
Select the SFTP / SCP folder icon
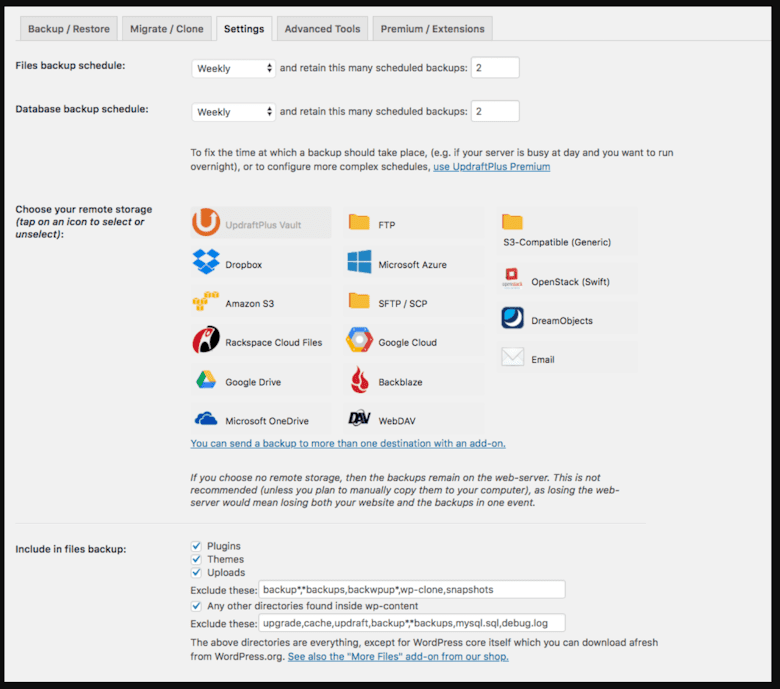click(359, 300)
